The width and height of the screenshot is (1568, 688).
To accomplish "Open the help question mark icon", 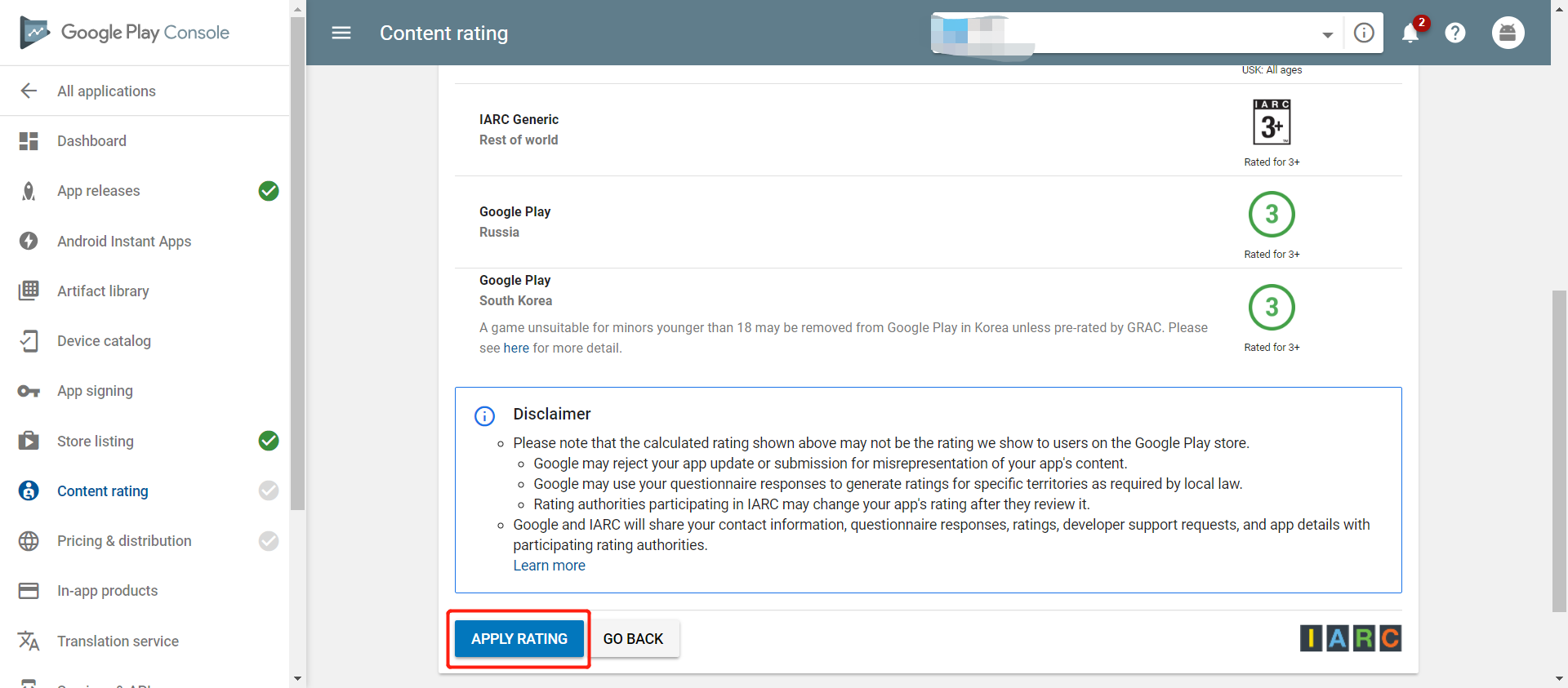I will click(x=1455, y=33).
